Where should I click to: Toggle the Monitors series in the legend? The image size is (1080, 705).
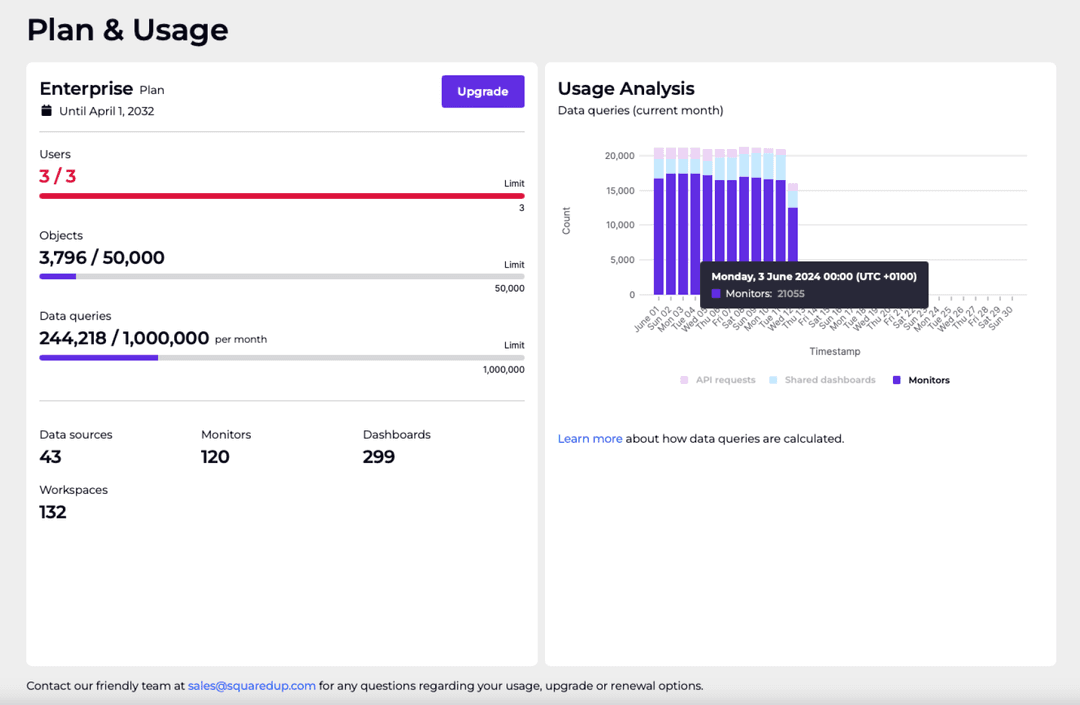pos(920,380)
